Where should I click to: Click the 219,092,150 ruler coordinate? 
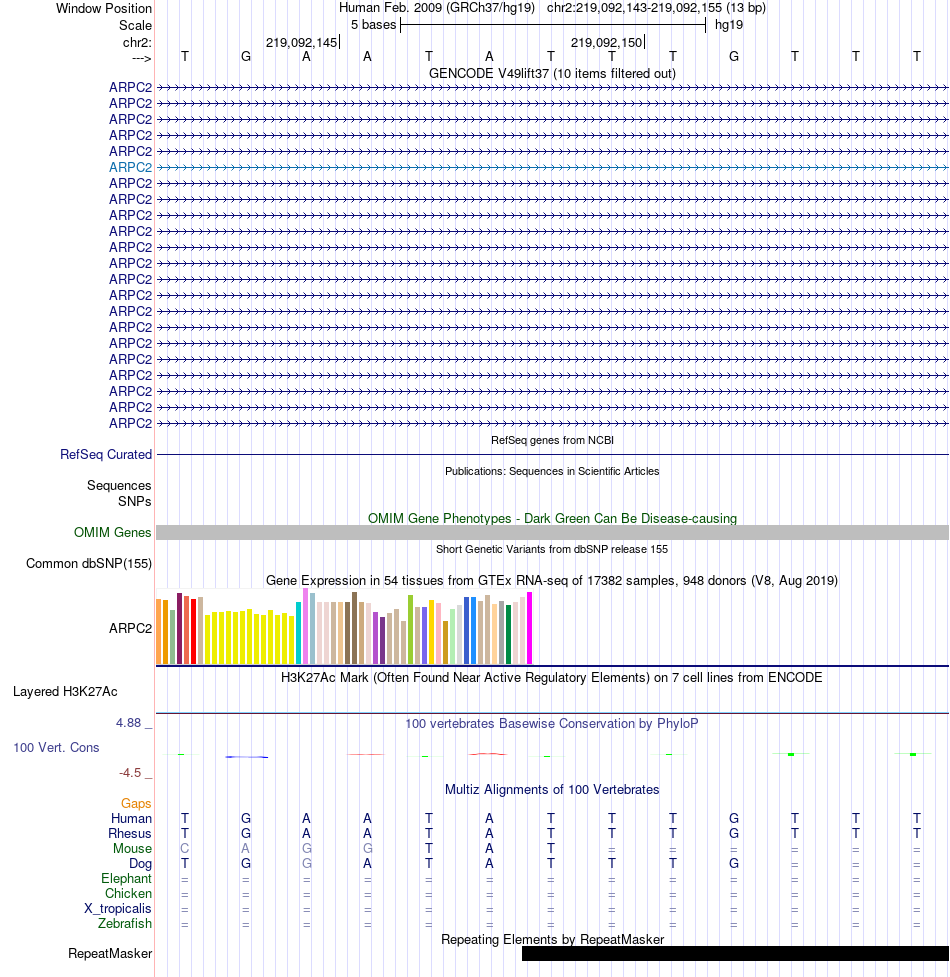(606, 42)
